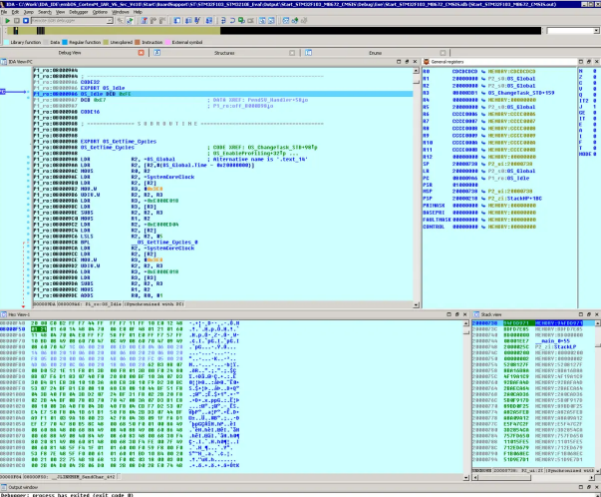
Task: Terminate the process with the blue stop icon
Action: (26, 21)
